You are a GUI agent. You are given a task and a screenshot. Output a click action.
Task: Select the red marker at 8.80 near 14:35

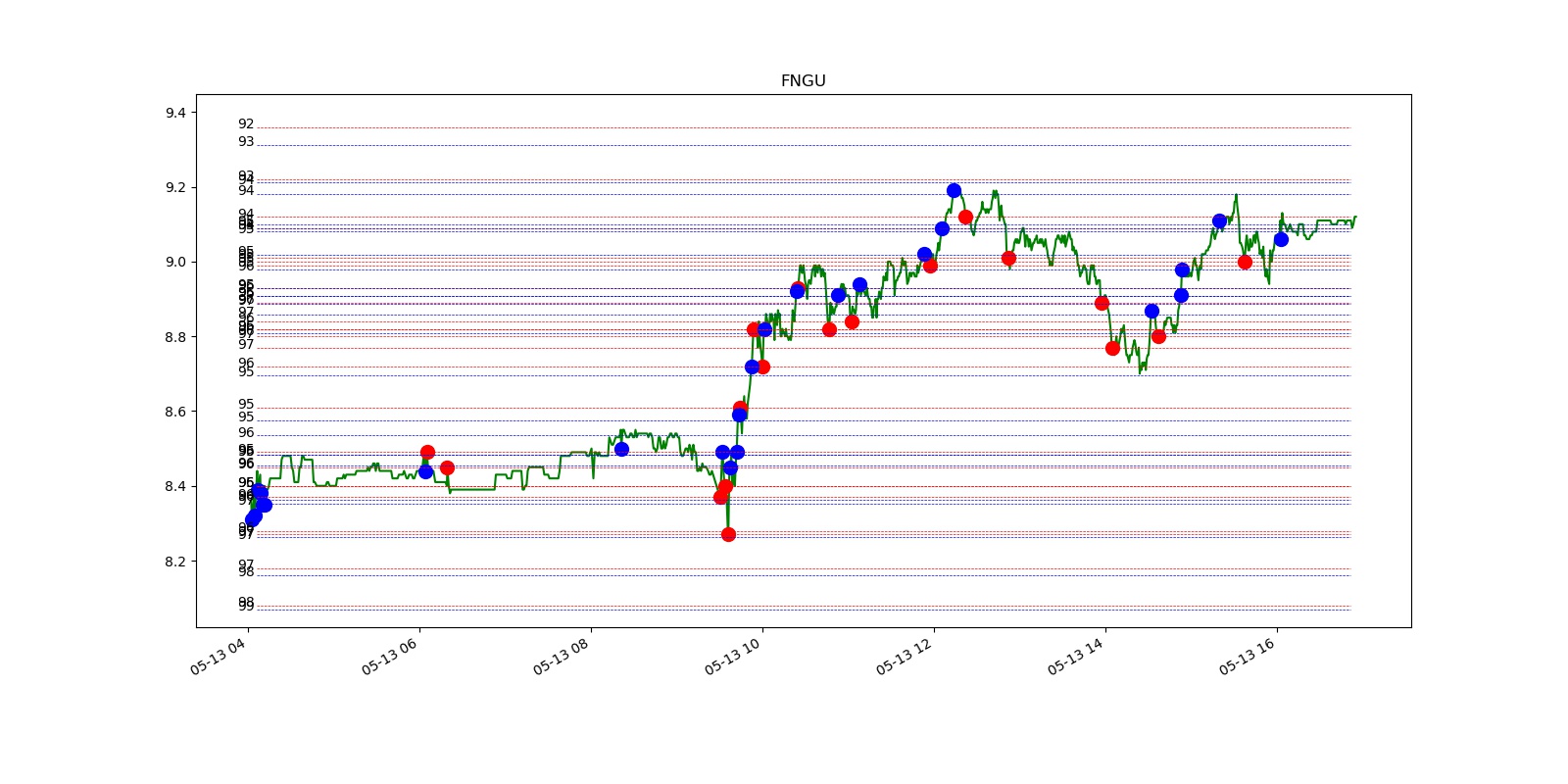coord(1158,336)
